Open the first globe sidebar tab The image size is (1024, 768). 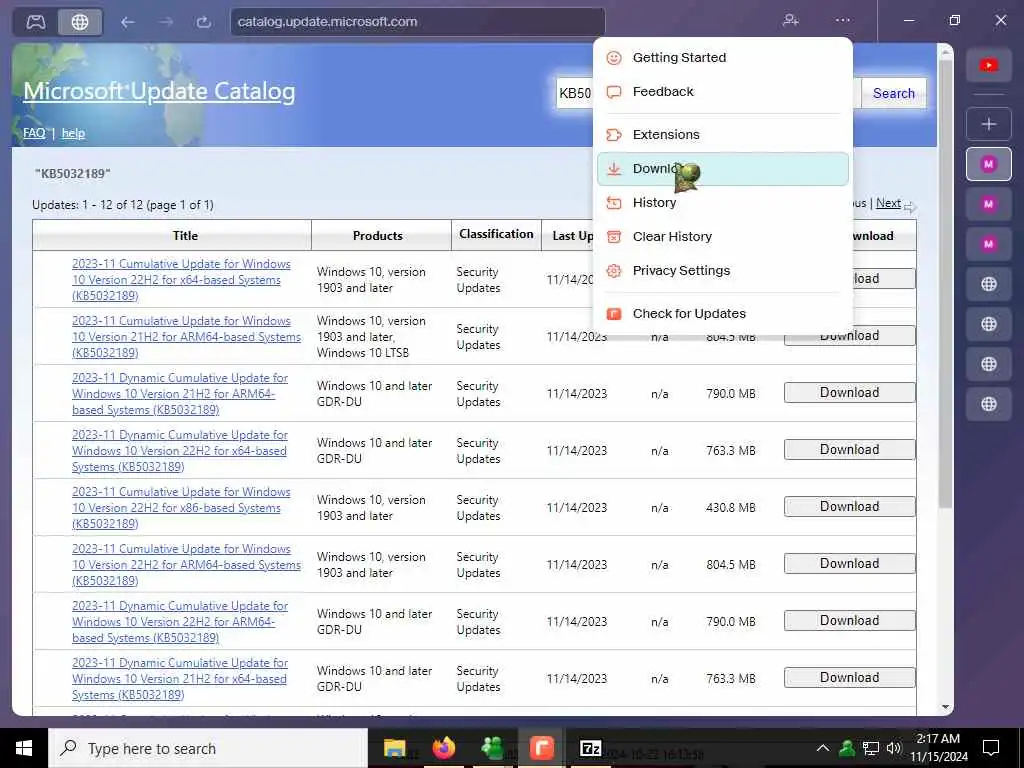pyautogui.click(x=989, y=284)
